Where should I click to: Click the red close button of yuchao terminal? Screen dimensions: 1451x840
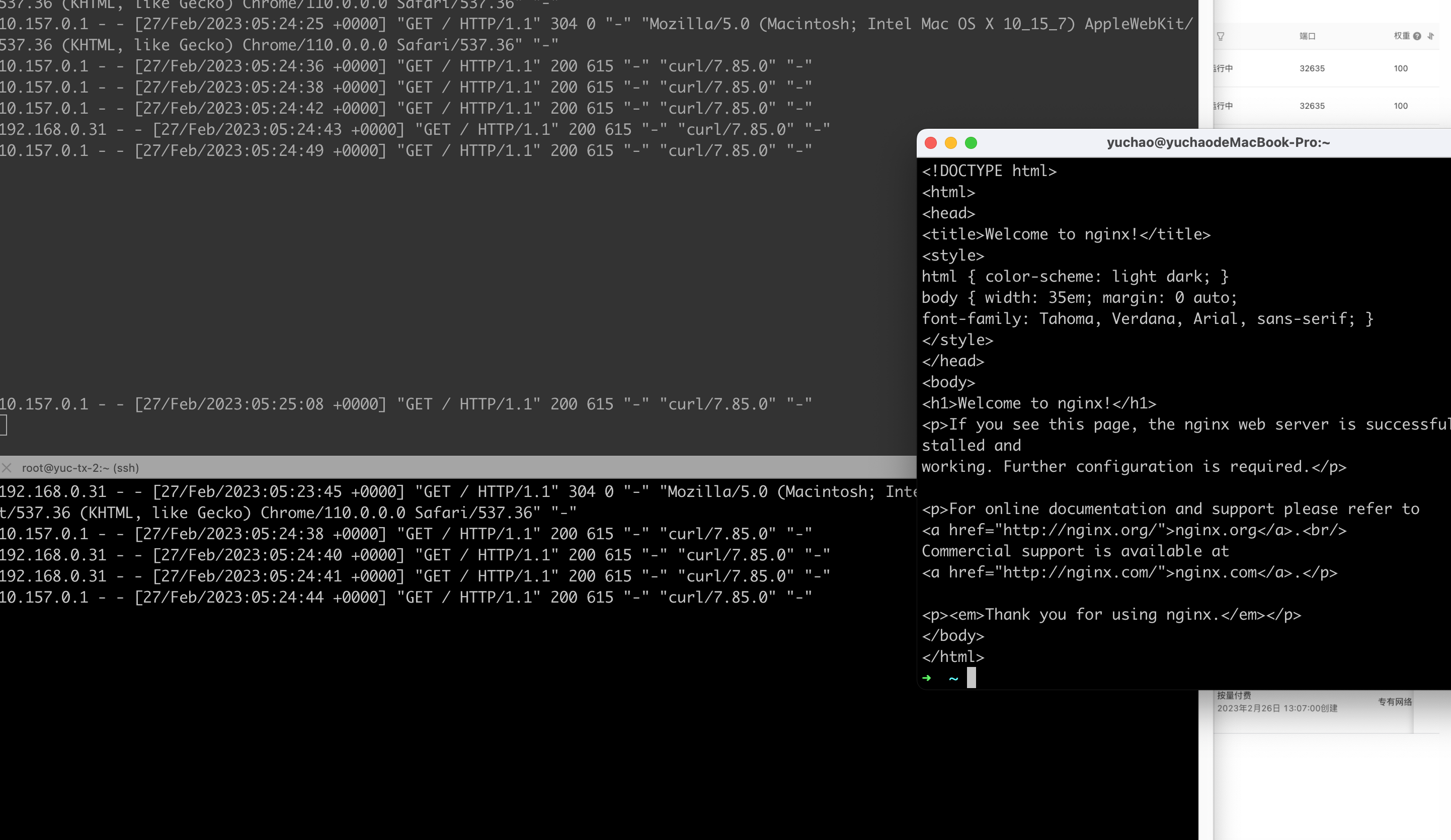[930, 143]
